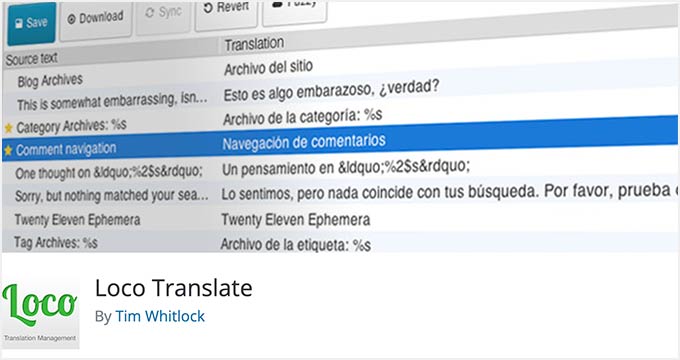Open the Loco logo thumbnail
680x360 pixels.
point(40,311)
